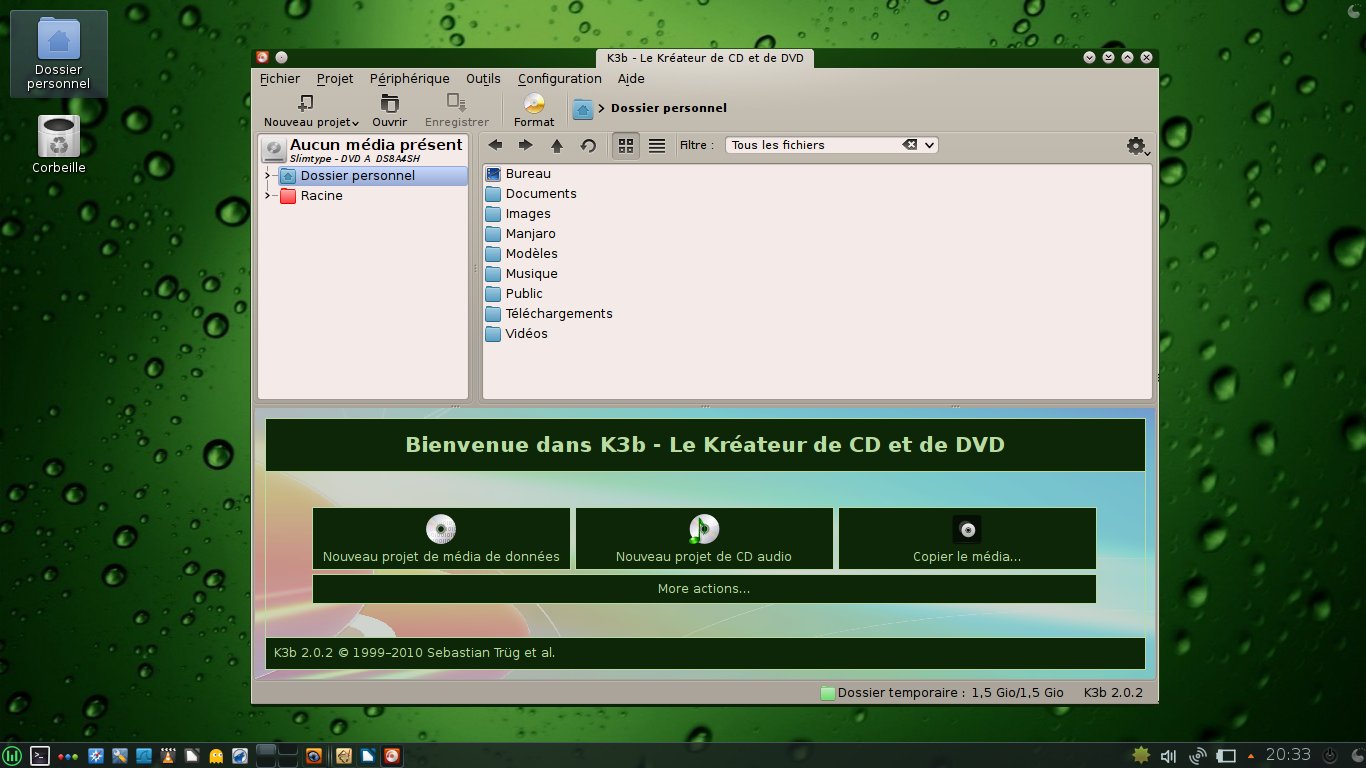Click the Copier le média disc icon

pyautogui.click(x=967, y=529)
